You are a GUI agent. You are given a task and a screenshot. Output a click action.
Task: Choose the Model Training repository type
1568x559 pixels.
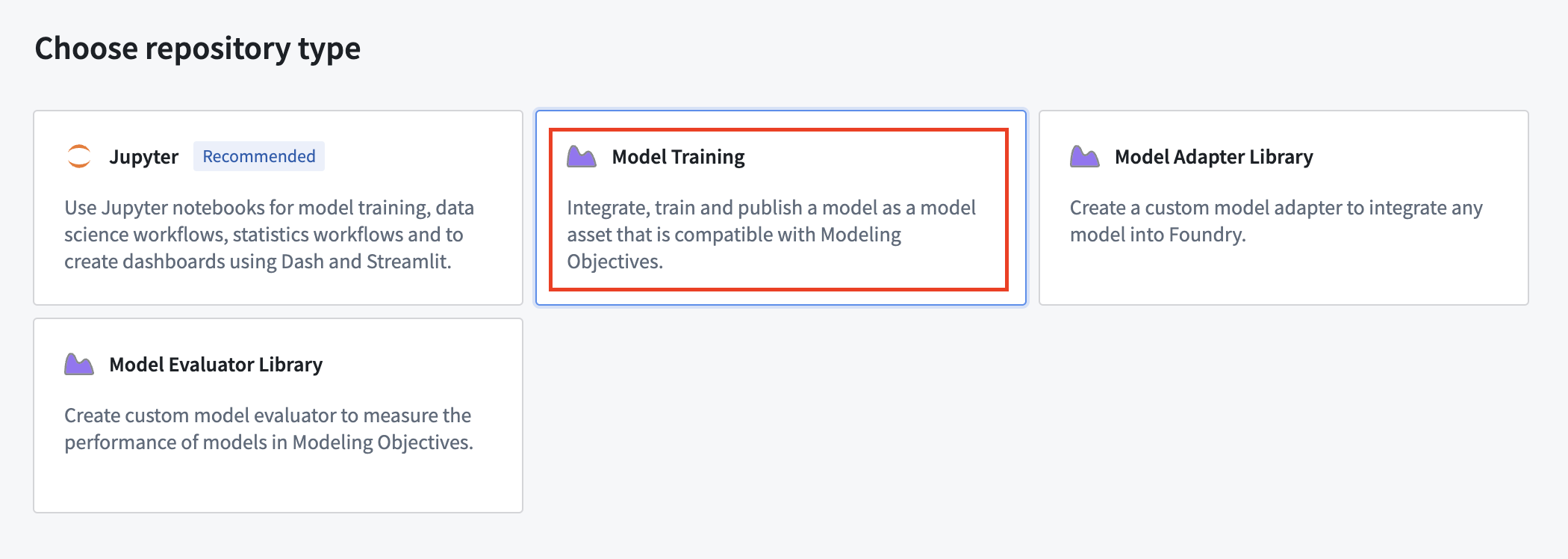781,208
